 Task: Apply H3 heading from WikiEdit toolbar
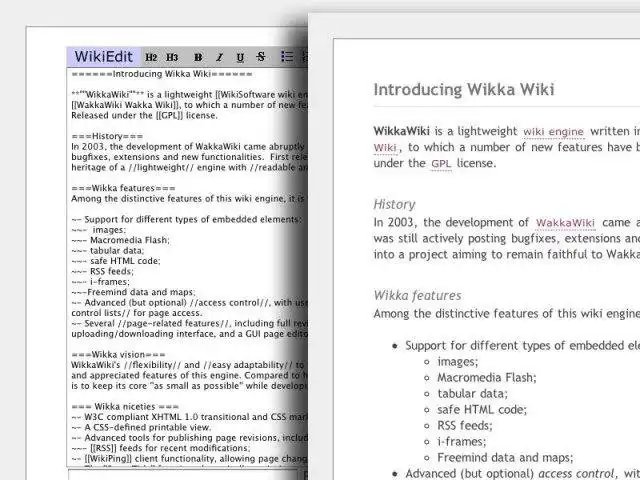[x=172, y=57]
